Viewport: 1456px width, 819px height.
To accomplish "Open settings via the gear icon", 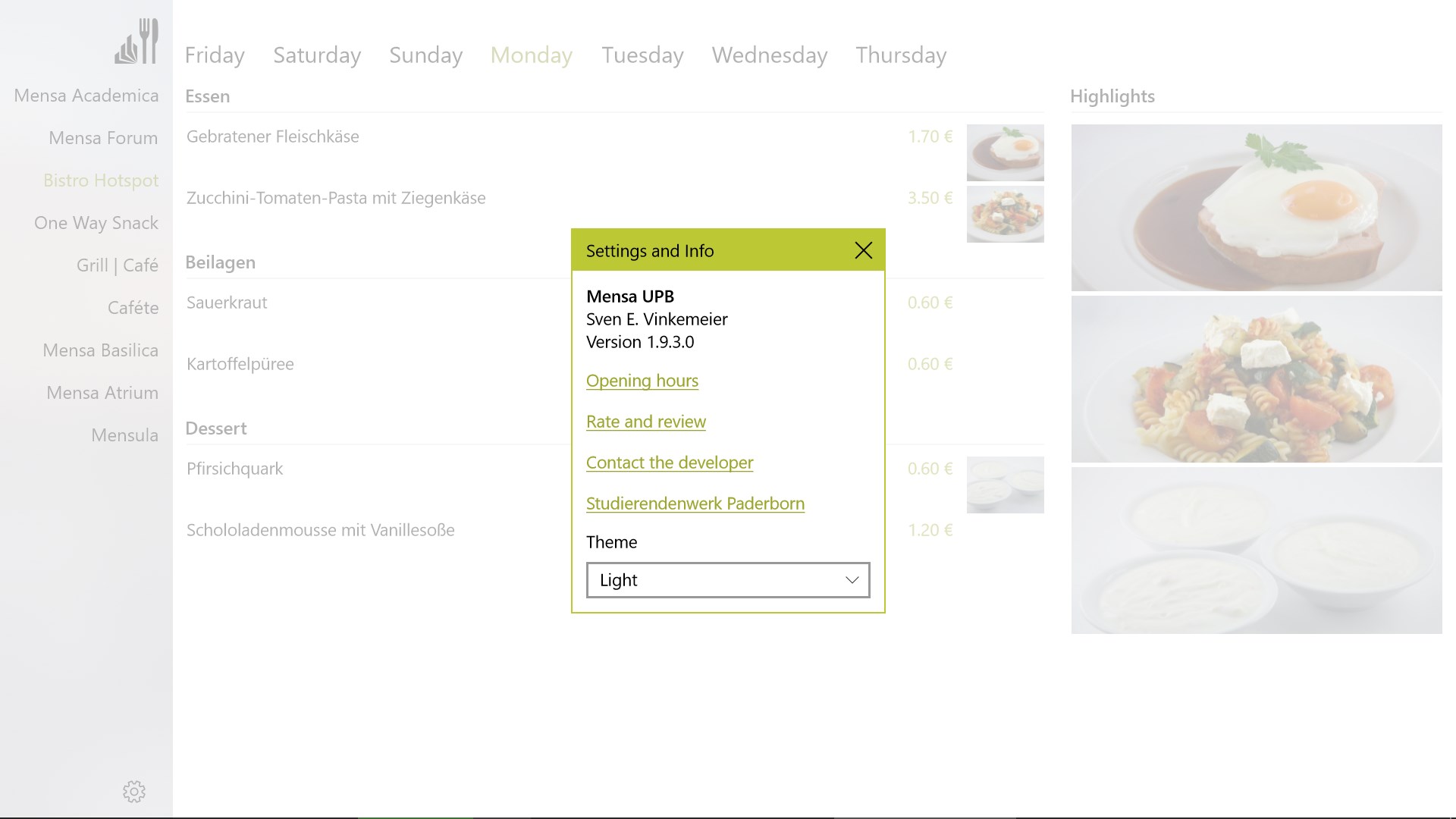I will (x=134, y=791).
